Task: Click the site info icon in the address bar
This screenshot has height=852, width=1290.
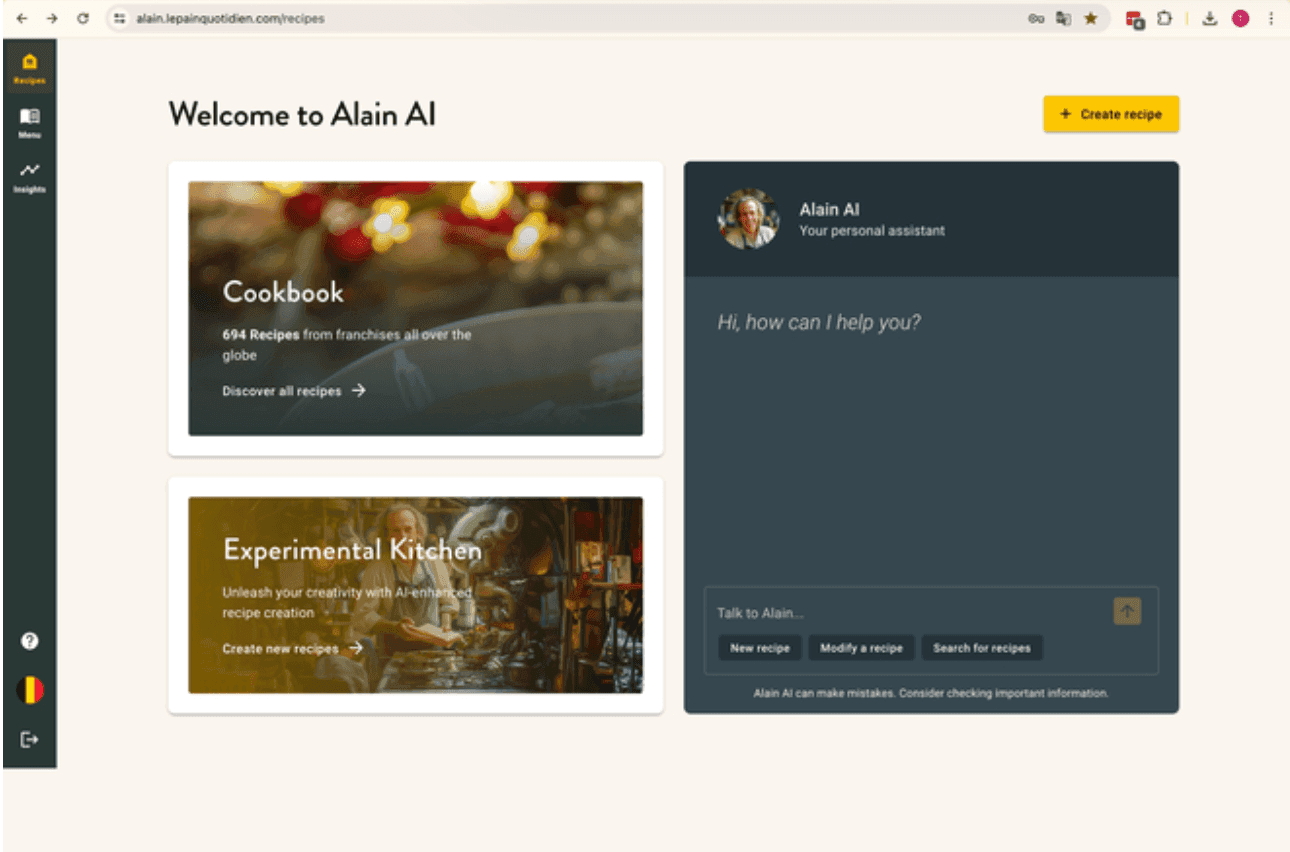Action: pos(119,18)
